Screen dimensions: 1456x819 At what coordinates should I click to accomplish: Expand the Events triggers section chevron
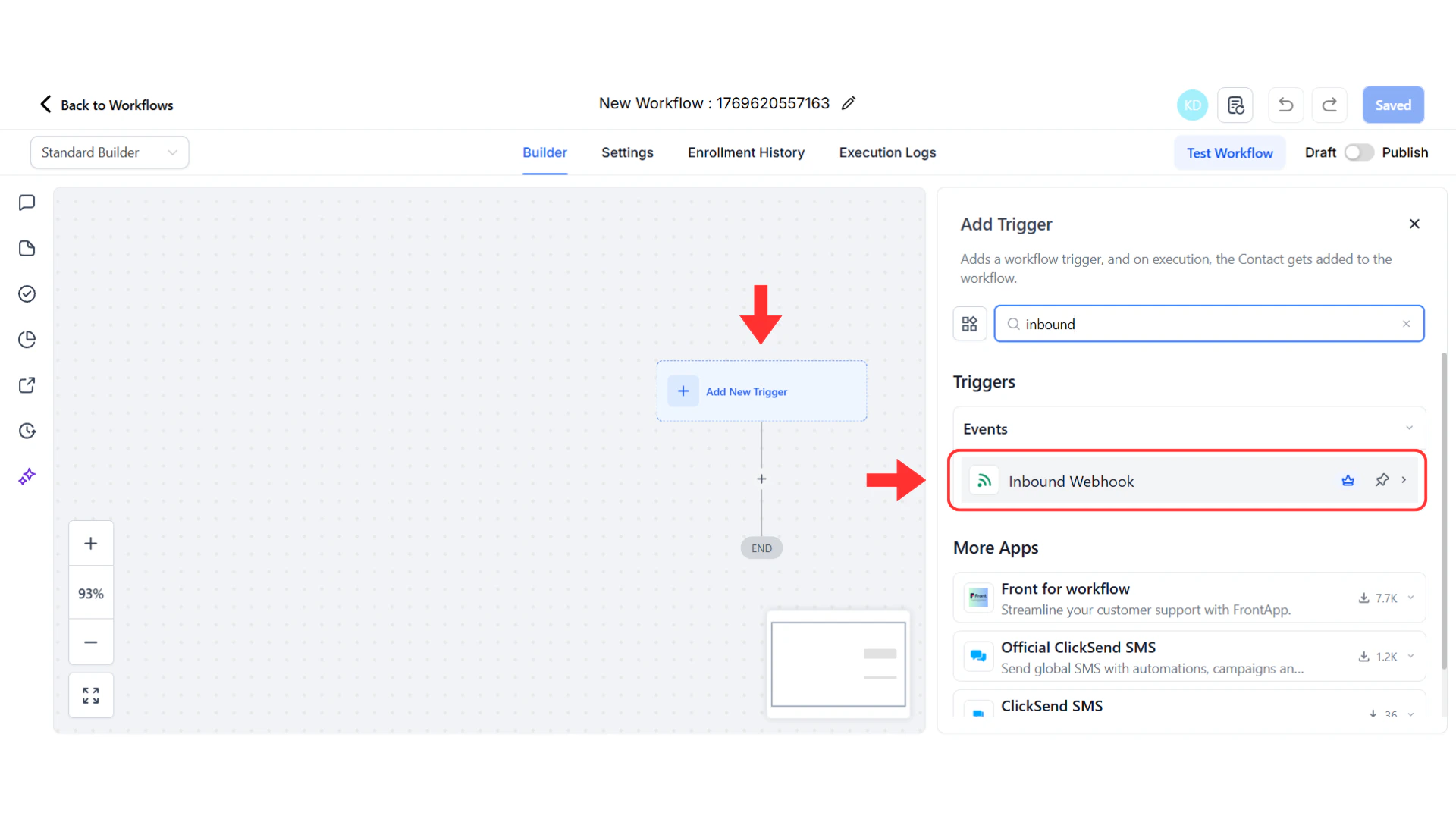coord(1409,428)
